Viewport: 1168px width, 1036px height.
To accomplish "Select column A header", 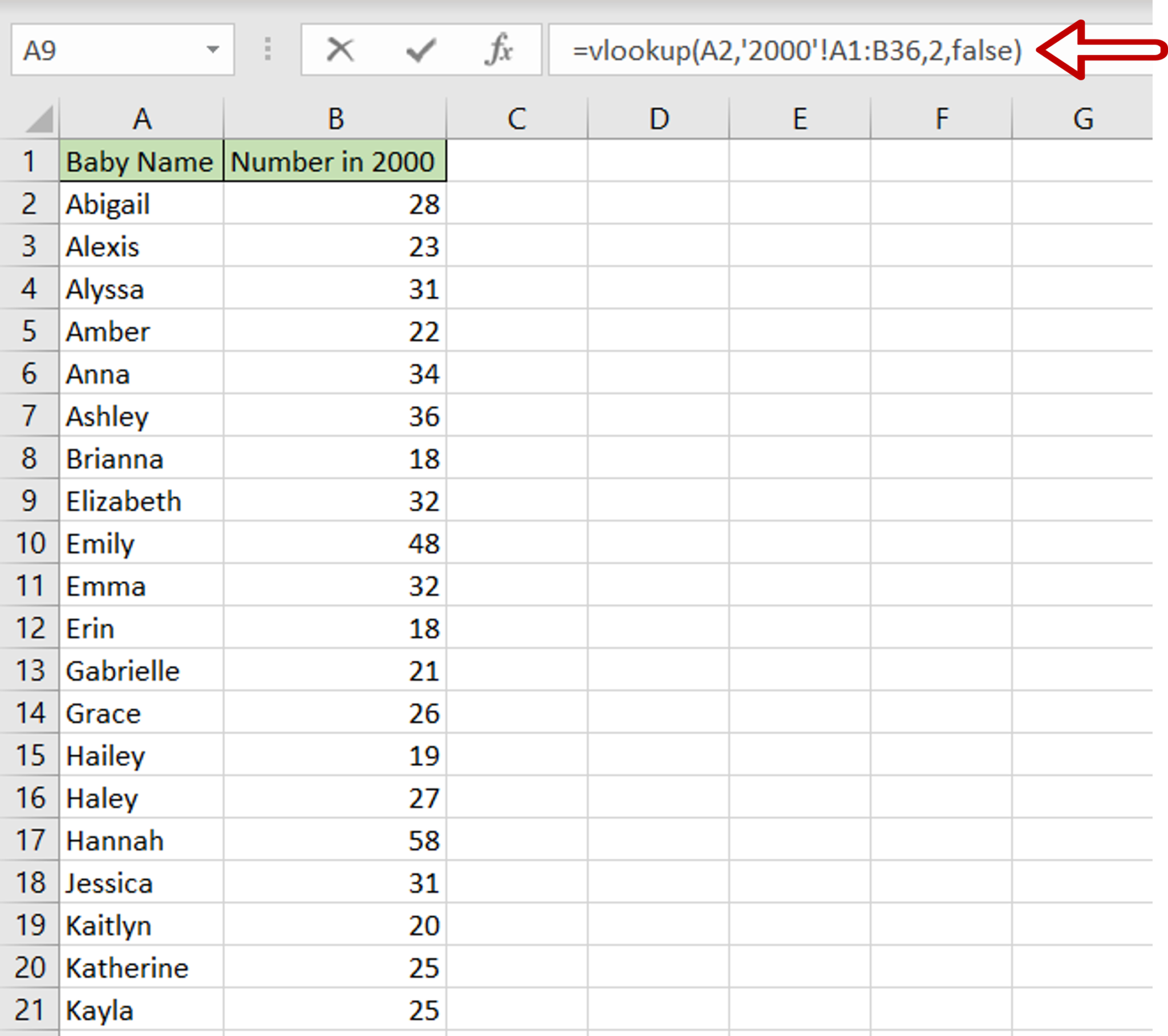I will (x=141, y=119).
